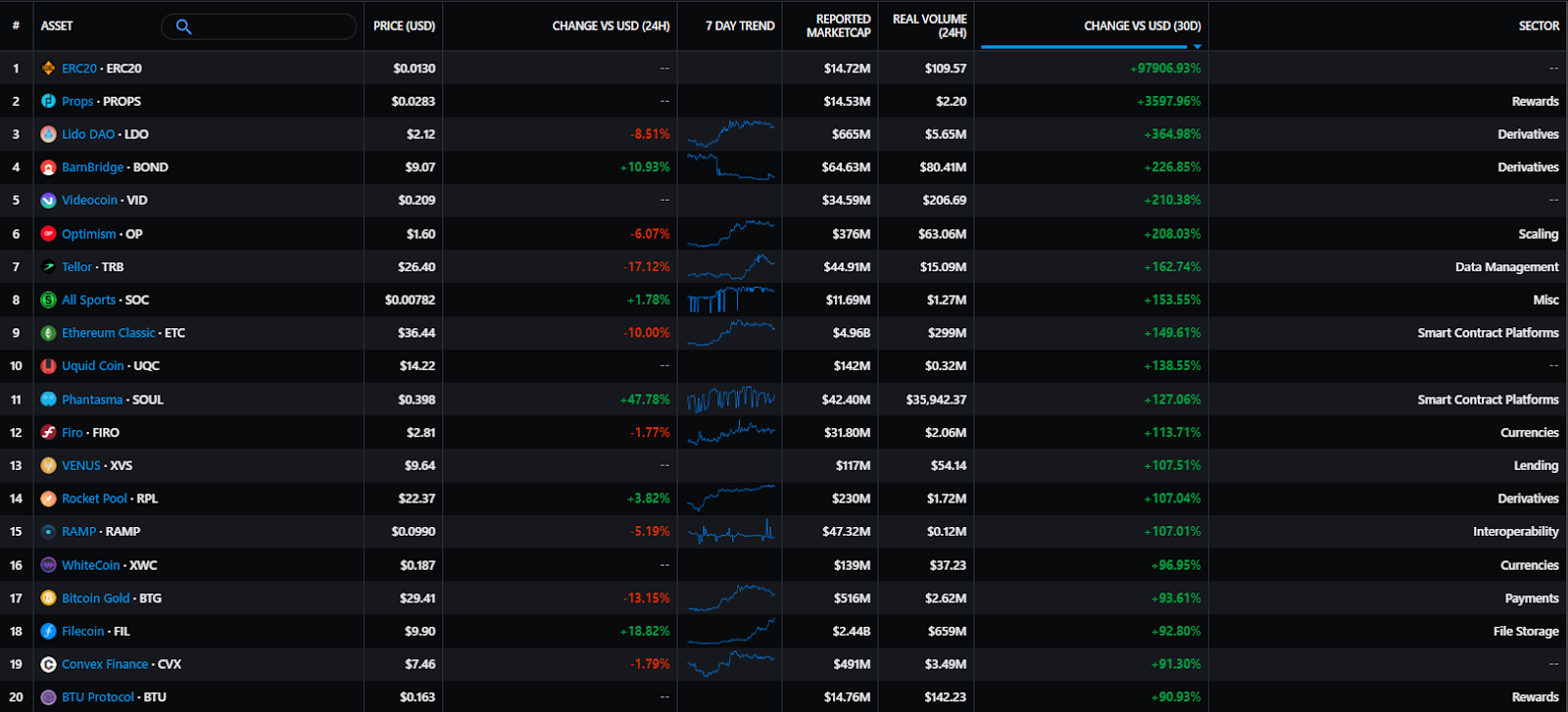Click the -17.12% Tellor 24H change

(x=647, y=266)
